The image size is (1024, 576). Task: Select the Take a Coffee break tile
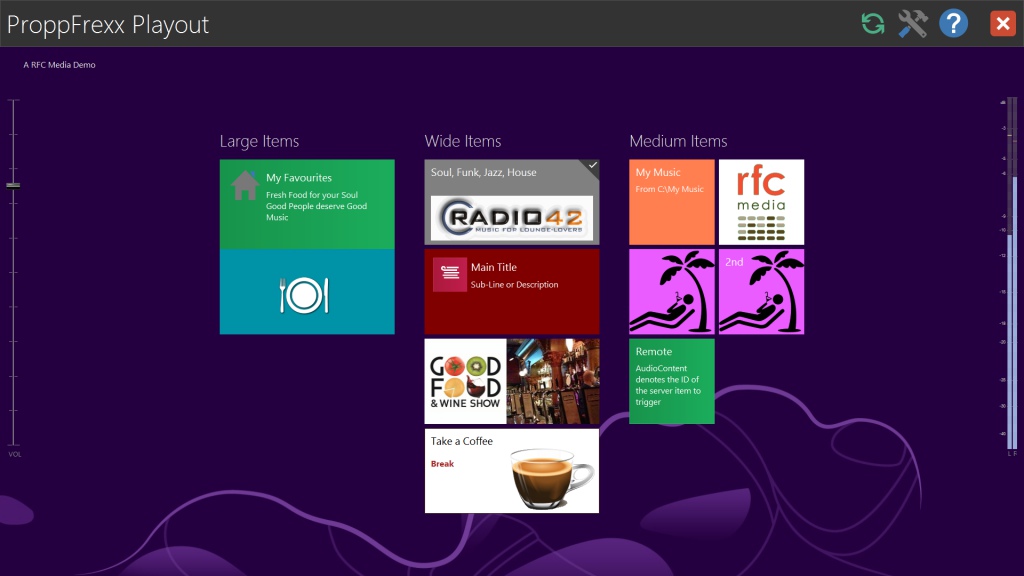(x=511, y=471)
